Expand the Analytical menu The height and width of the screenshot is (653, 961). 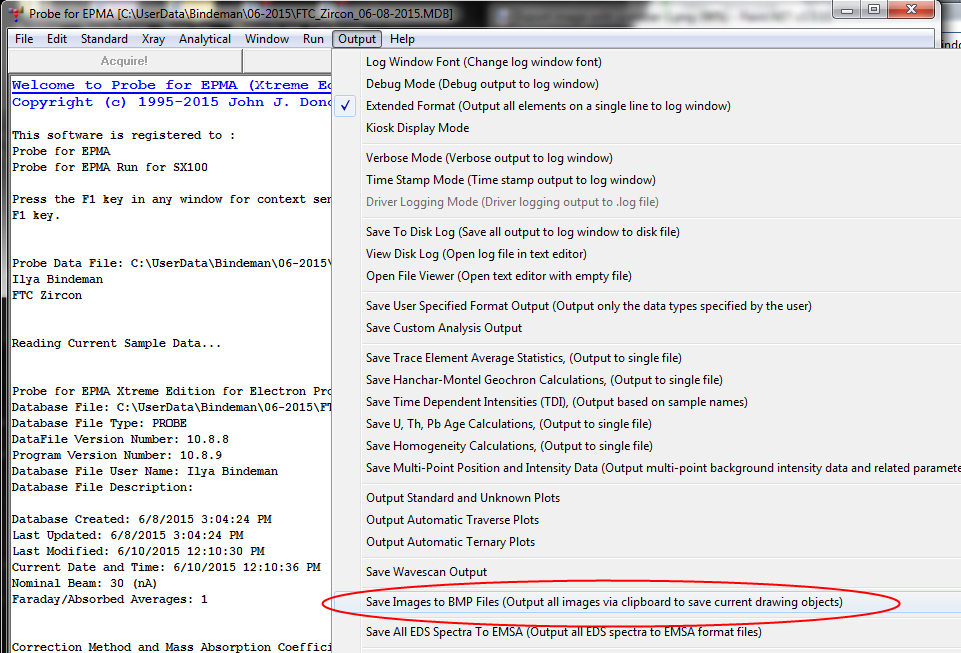pos(219,39)
